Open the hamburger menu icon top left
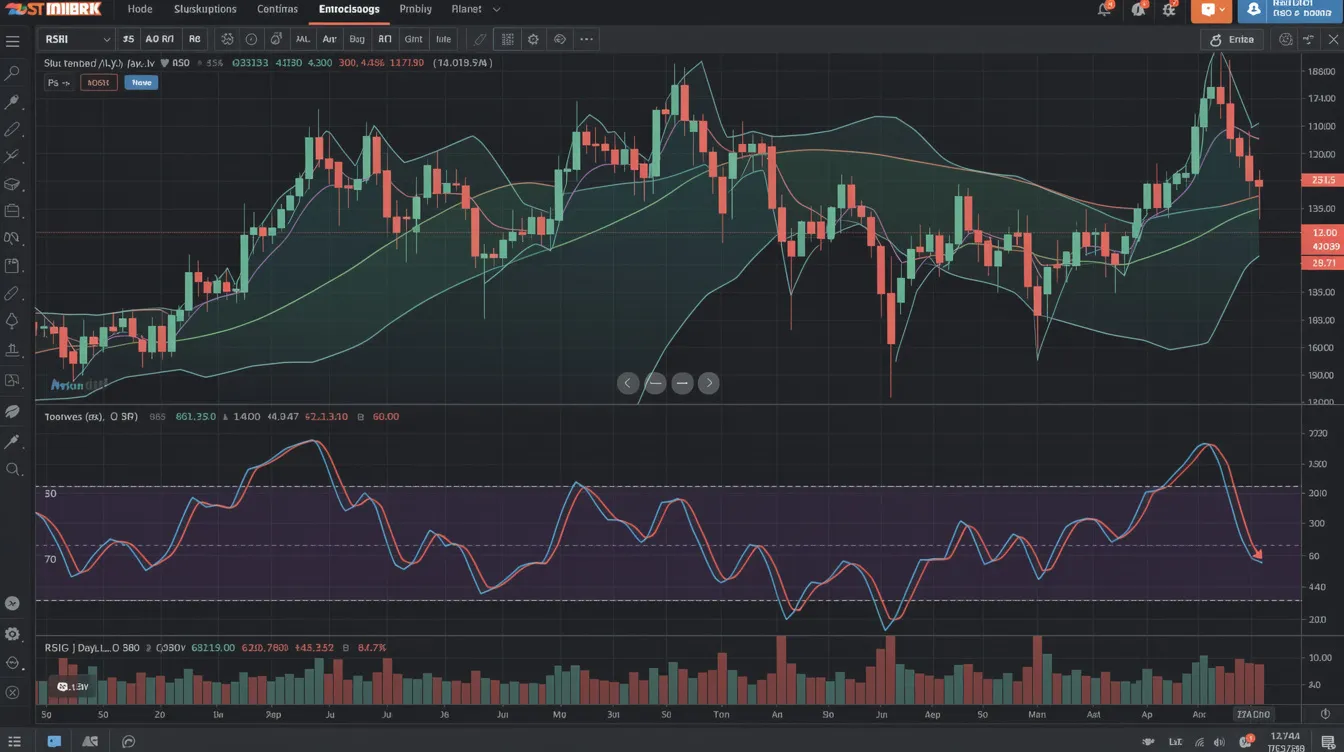This screenshot has width=1344, height=752. tap(13, 41)
